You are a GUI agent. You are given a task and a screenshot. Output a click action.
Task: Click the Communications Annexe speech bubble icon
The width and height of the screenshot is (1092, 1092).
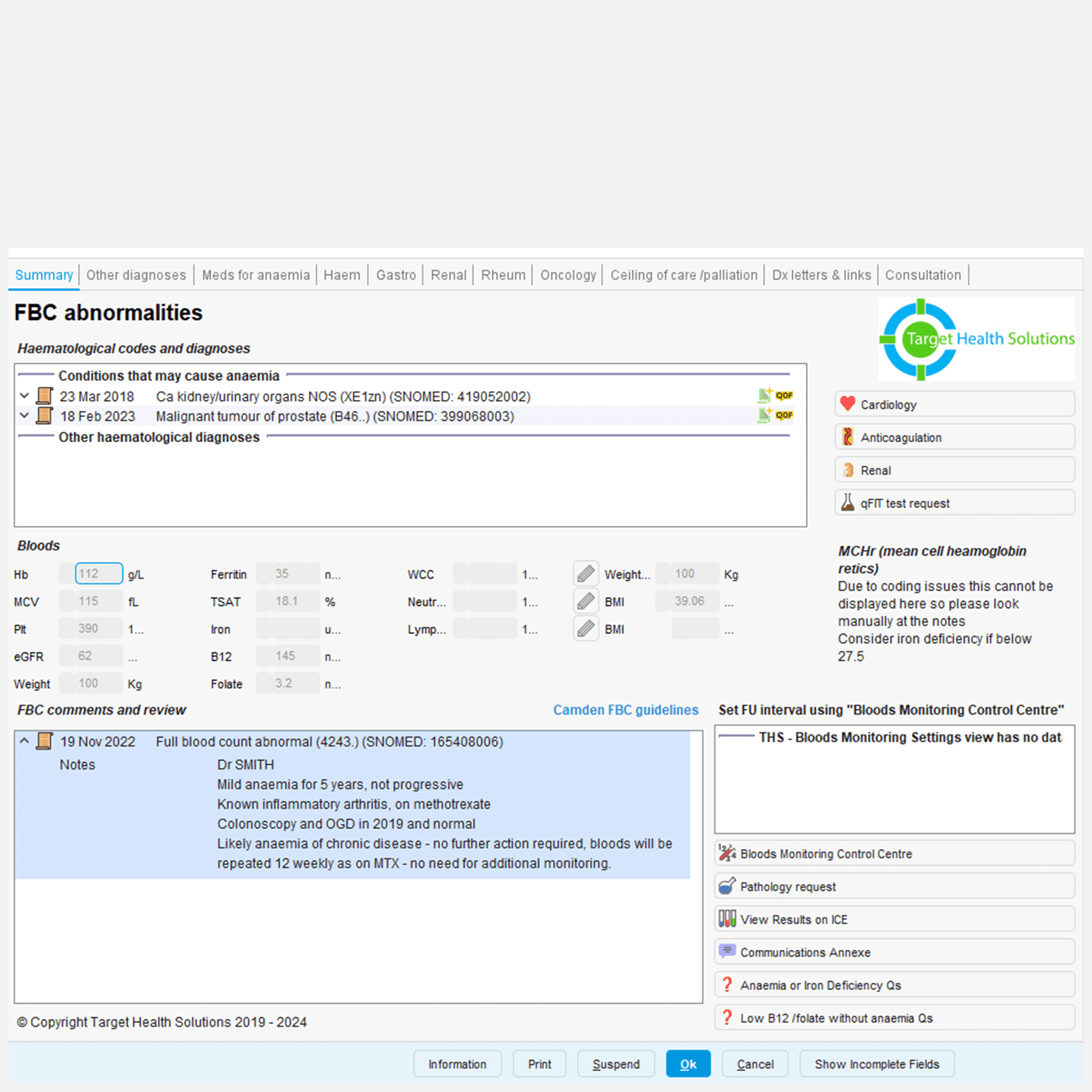pos(727,952)
